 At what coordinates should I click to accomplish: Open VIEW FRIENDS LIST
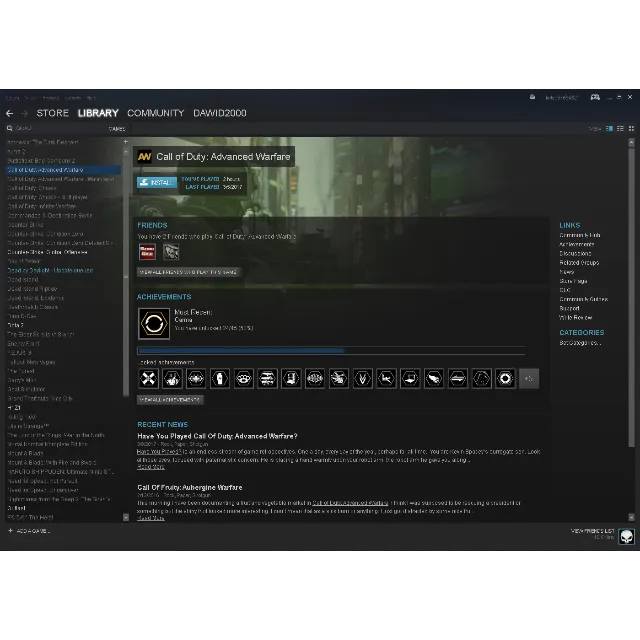tap(592, 531)
